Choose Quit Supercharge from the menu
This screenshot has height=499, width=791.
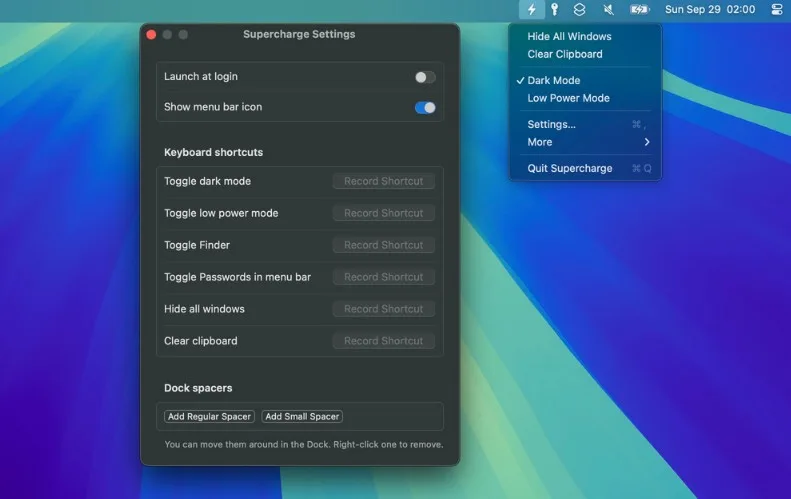(585, 168)
